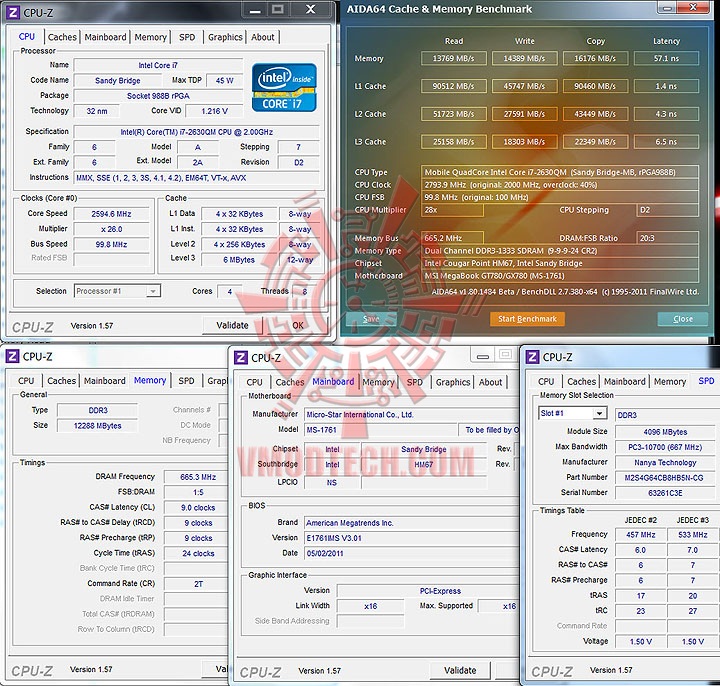
Task: Click the Caches tab in the Mainboard CPU-Z window
Action: point(290,382)
